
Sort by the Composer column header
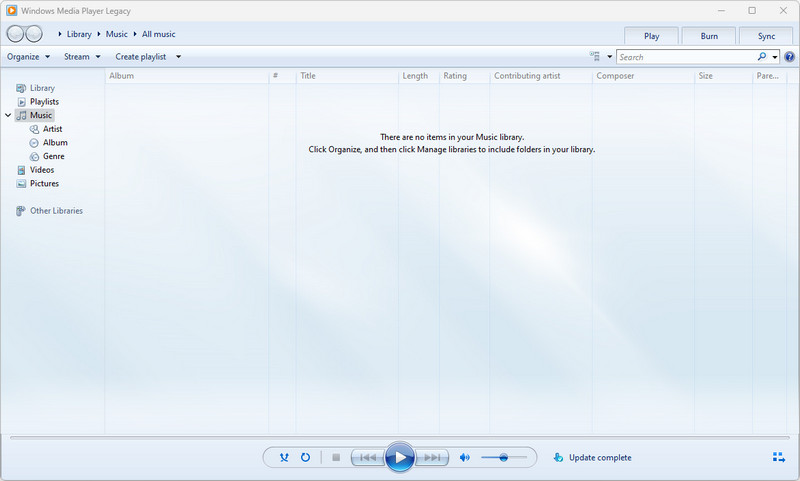(x=643, y=76)
